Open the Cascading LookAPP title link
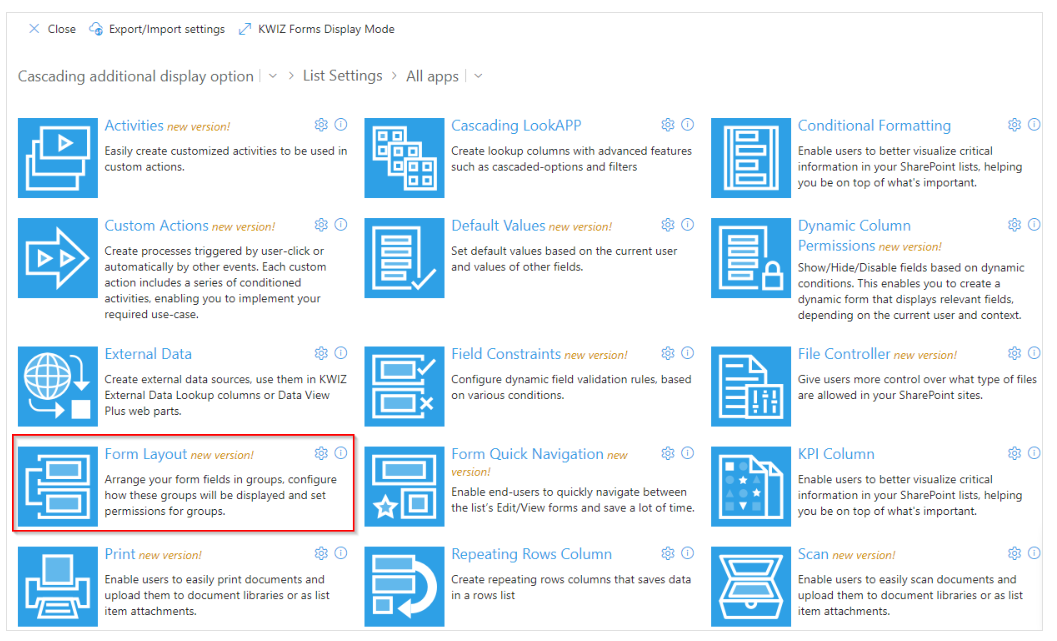Image resolution: width=1057 pixels, height=641 pixels. [x=516, y=126]
